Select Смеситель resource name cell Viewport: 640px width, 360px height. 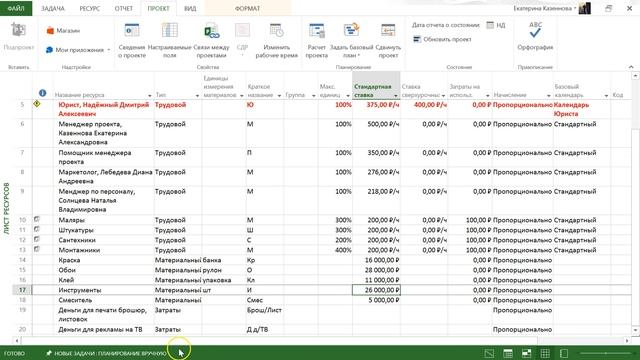tap(104, 300)
